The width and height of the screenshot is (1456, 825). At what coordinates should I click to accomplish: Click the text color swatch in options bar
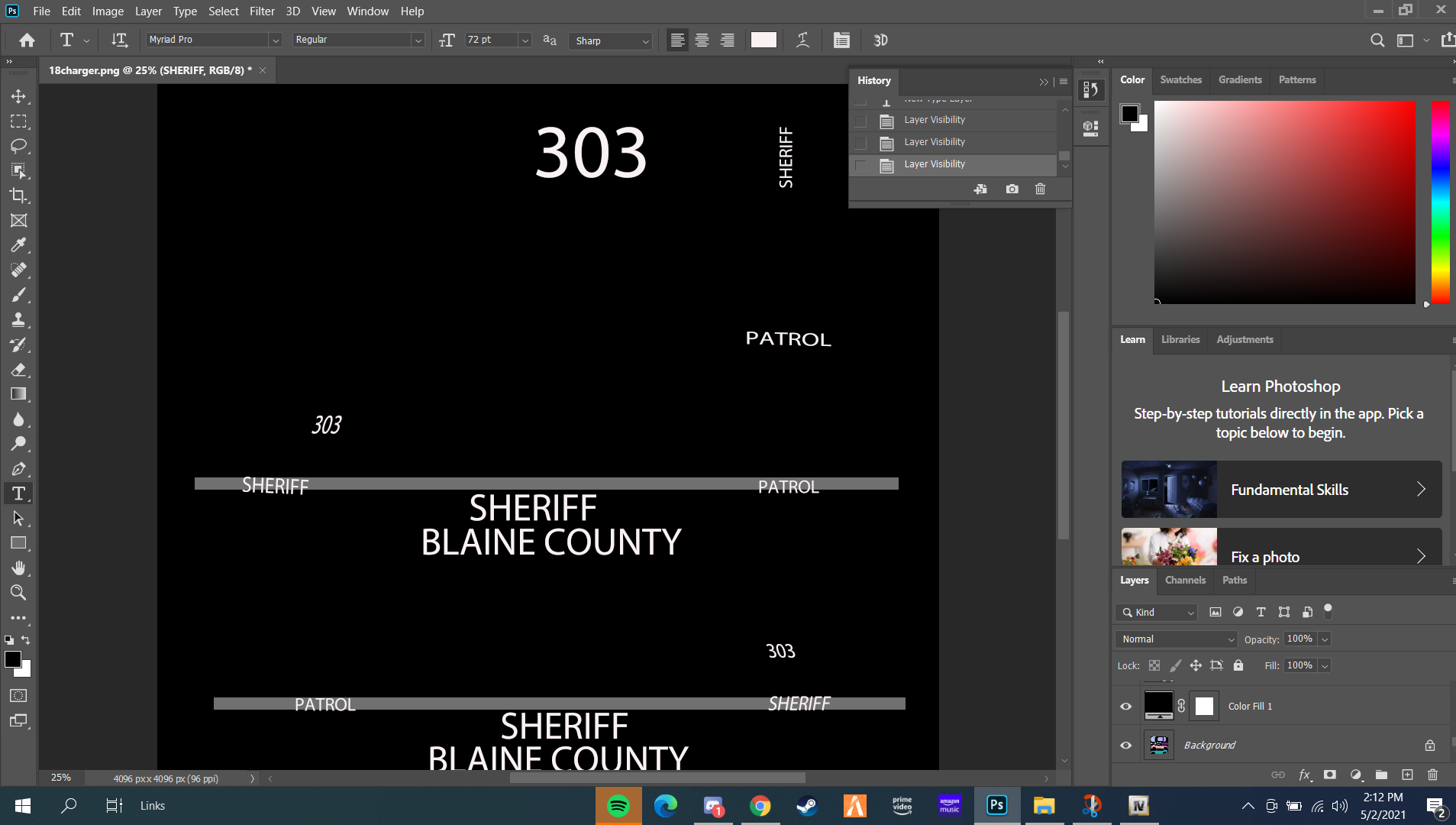coord(764,40)
